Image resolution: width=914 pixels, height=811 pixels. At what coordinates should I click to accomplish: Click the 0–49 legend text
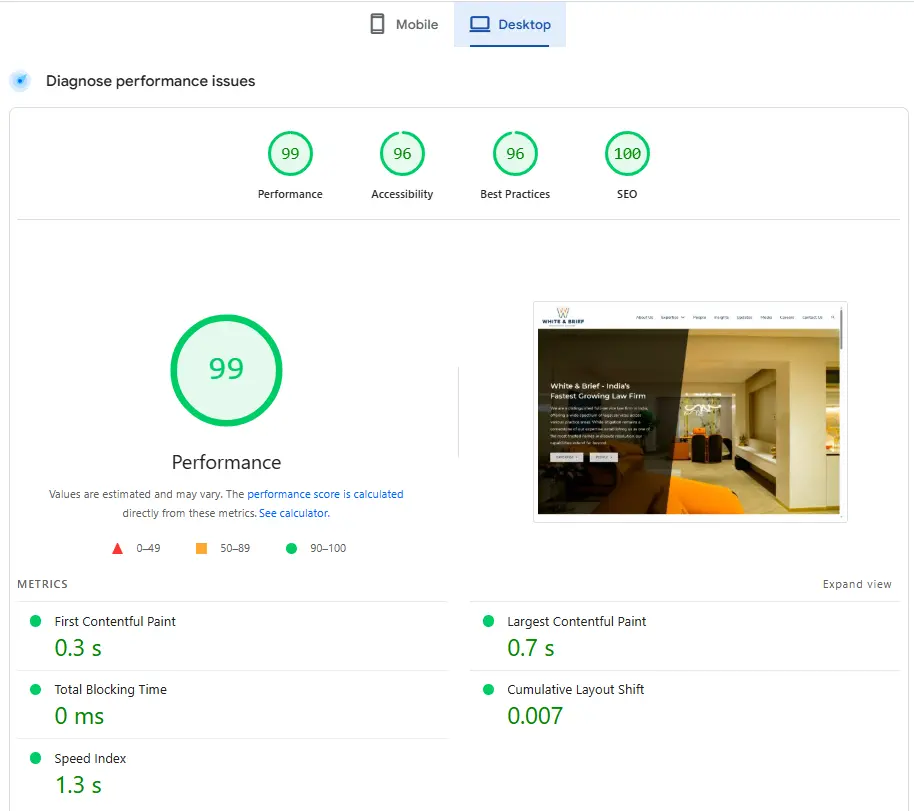pos(148,548)
